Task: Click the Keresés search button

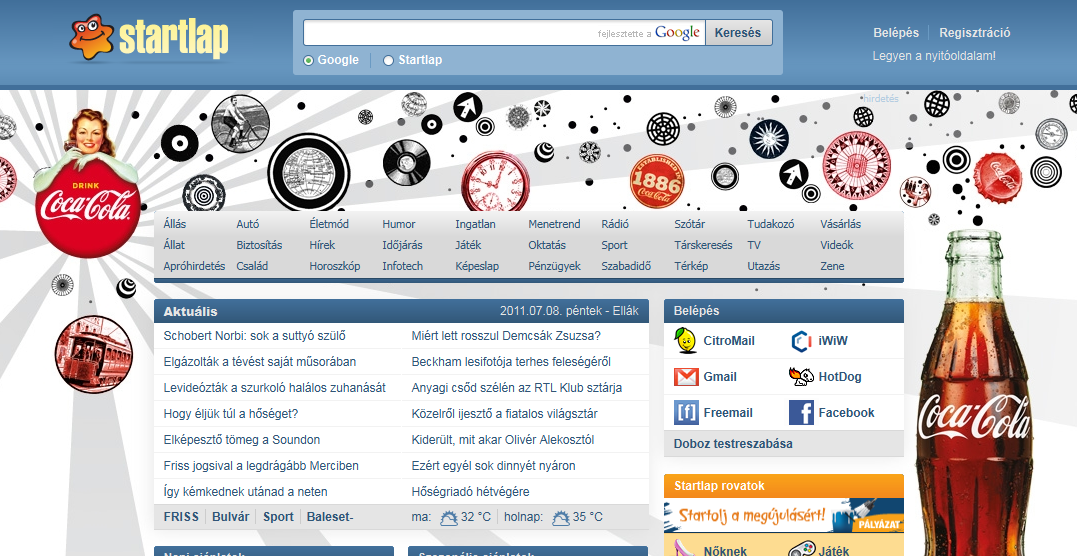Action: pyautogui.click(x=738, y=32)
